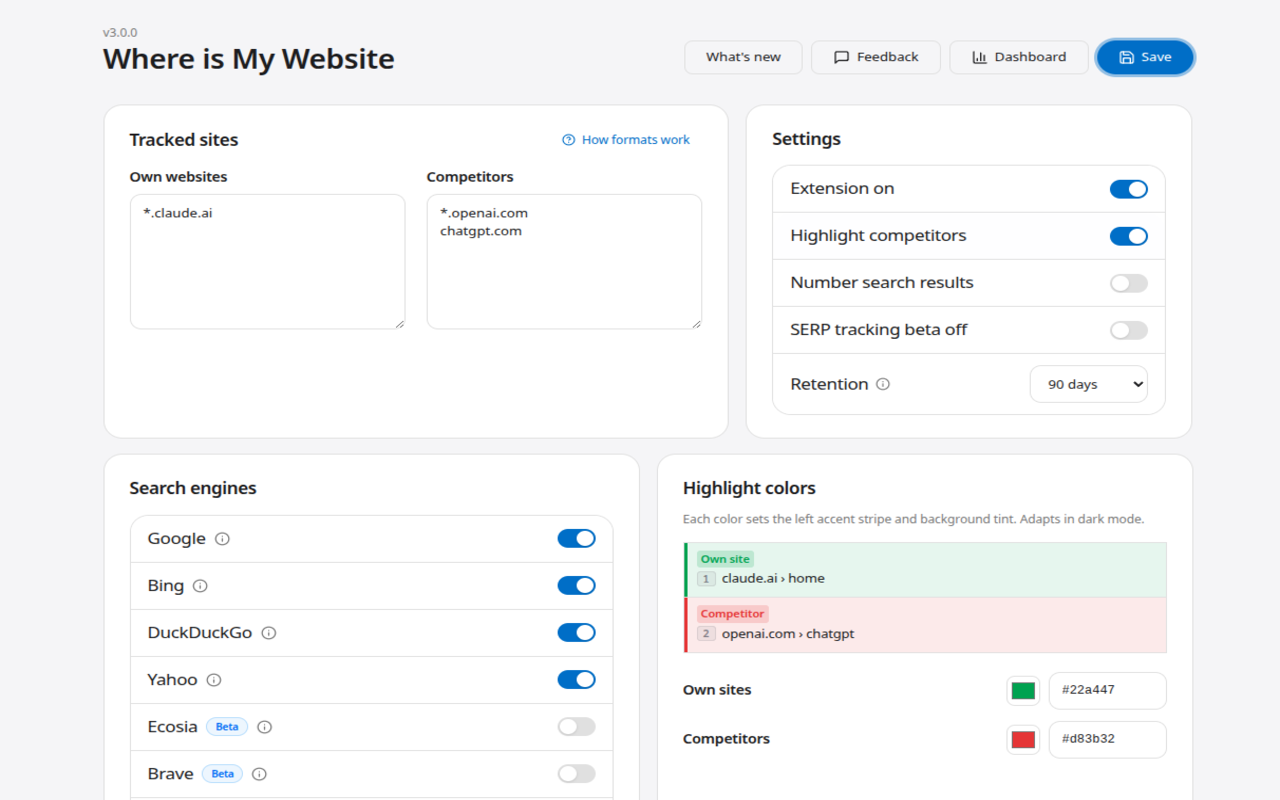Switch off DuckDuckGo tracking
Screen dimensions: 1280x800
point(577,633)
